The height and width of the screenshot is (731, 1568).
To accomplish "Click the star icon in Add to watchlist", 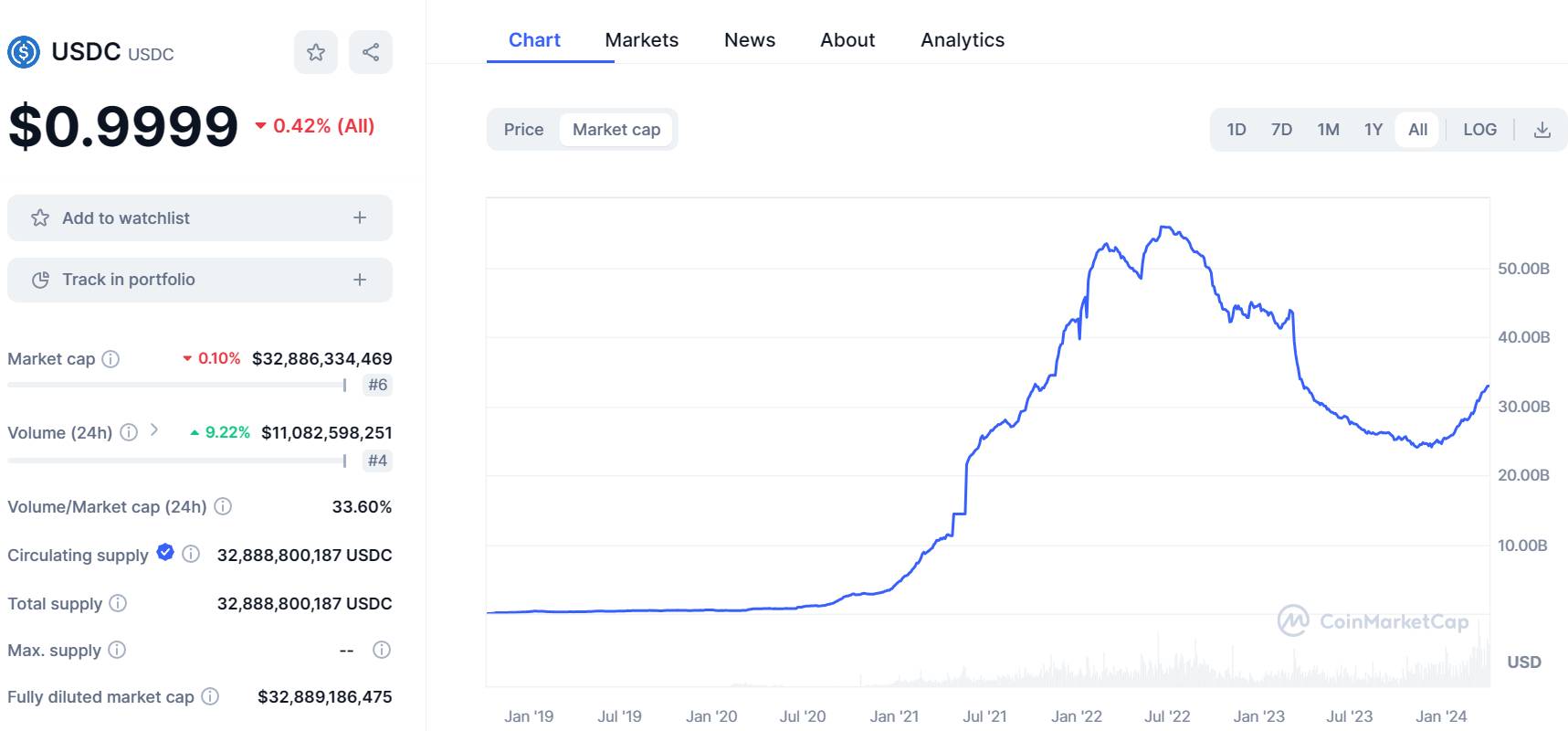I will 40,217.
